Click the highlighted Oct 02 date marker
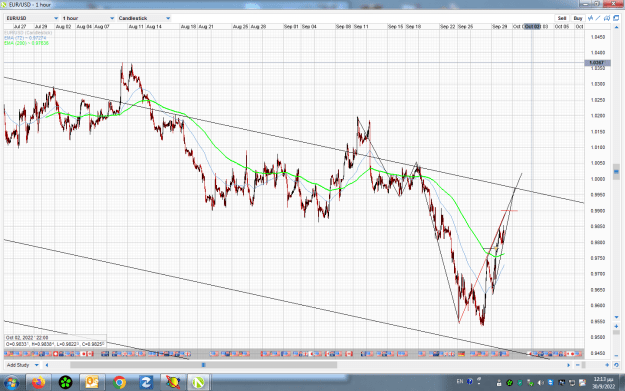The width and height of the screenshot is (625, 391). click(533, 26)
